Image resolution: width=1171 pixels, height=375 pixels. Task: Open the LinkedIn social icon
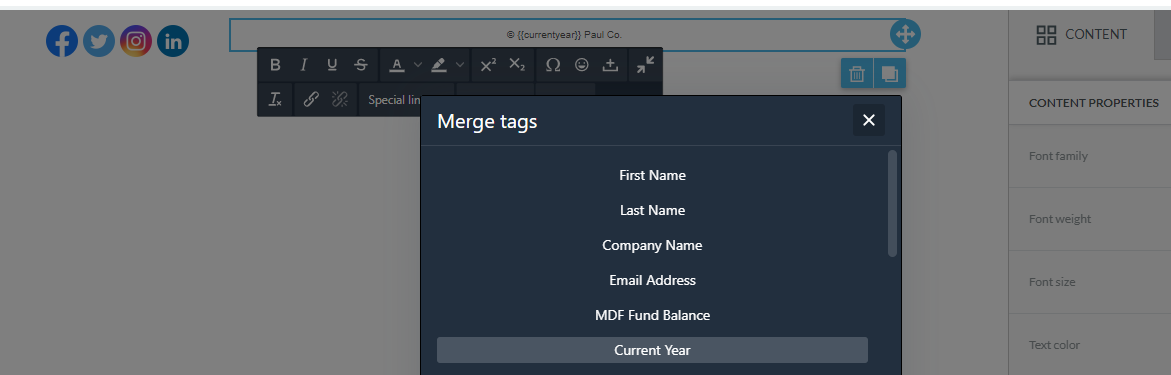click(x=173, y=40)
